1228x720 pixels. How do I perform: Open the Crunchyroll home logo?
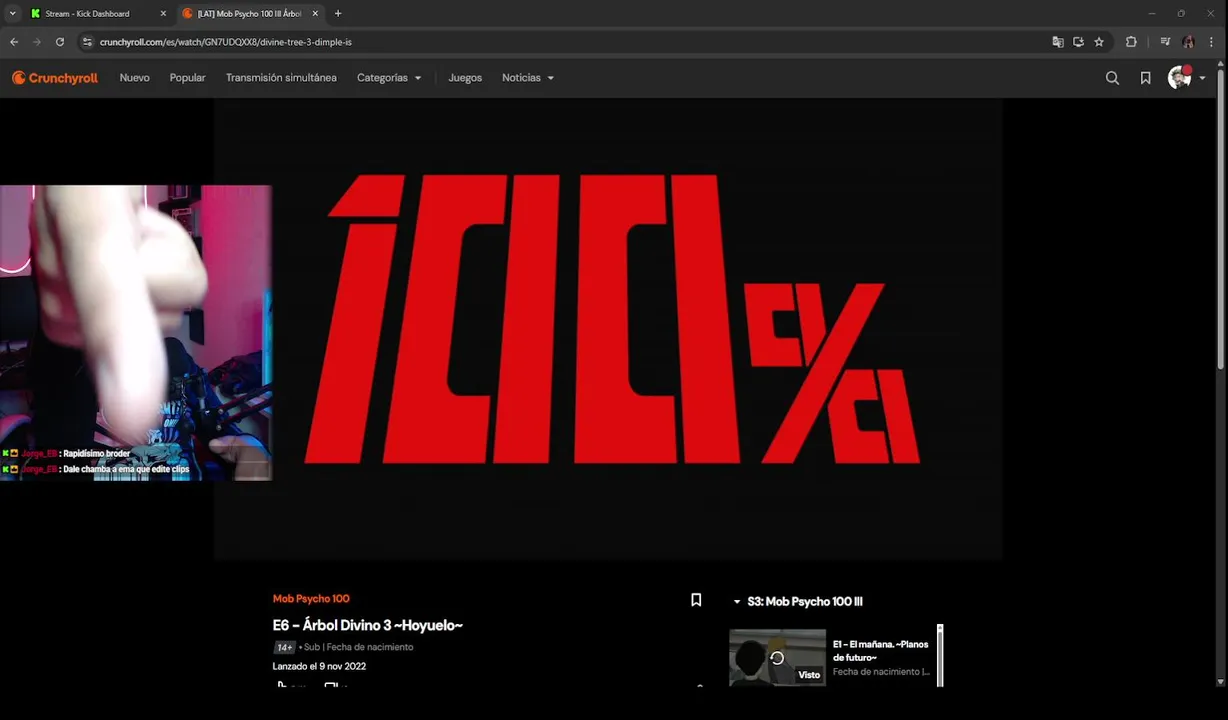point(55,78)
